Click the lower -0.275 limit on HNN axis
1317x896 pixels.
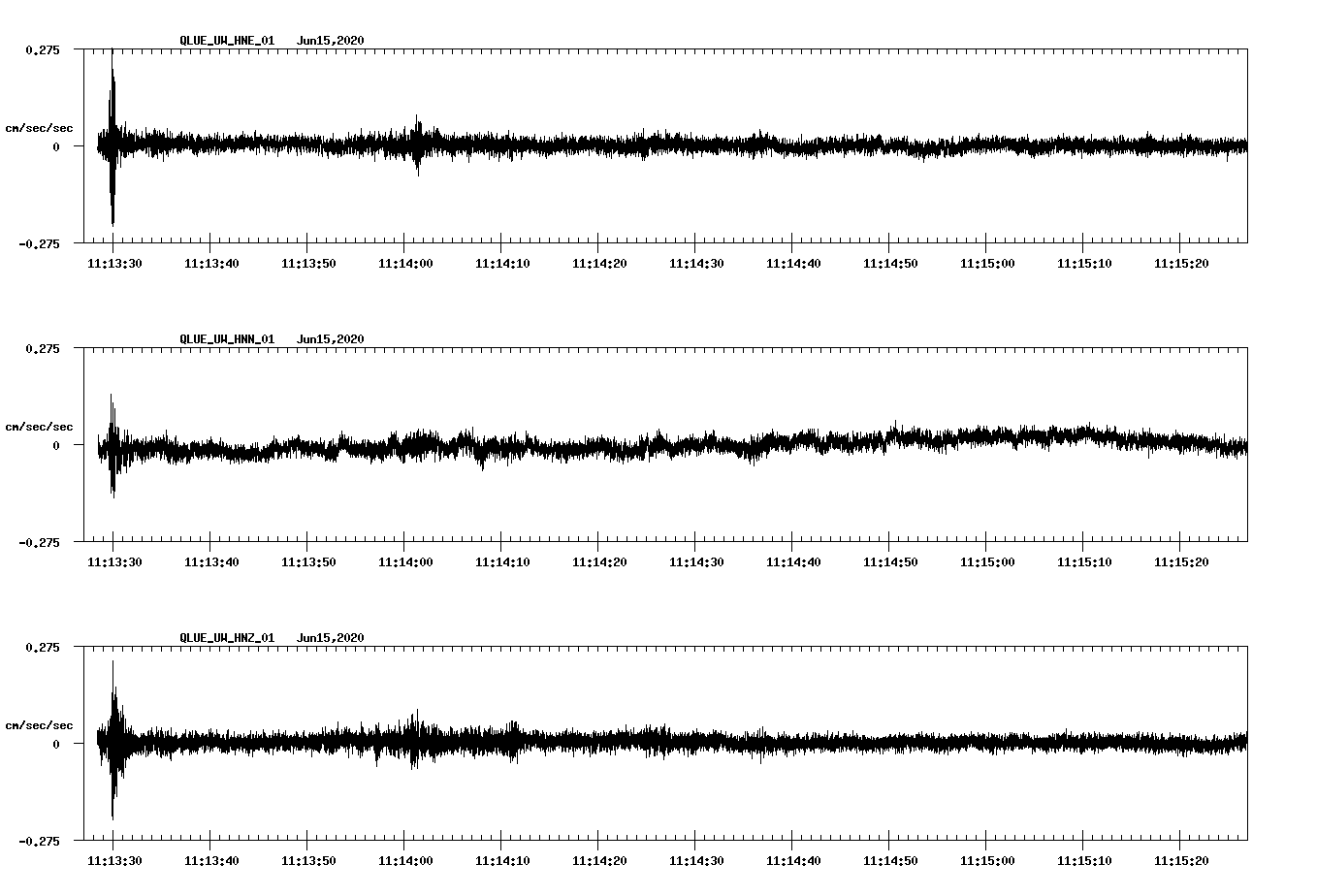pos(39,542)
